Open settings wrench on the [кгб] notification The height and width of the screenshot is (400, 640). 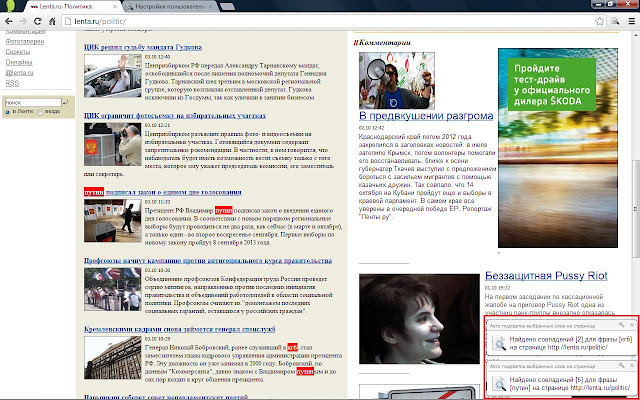coord(621,325)
